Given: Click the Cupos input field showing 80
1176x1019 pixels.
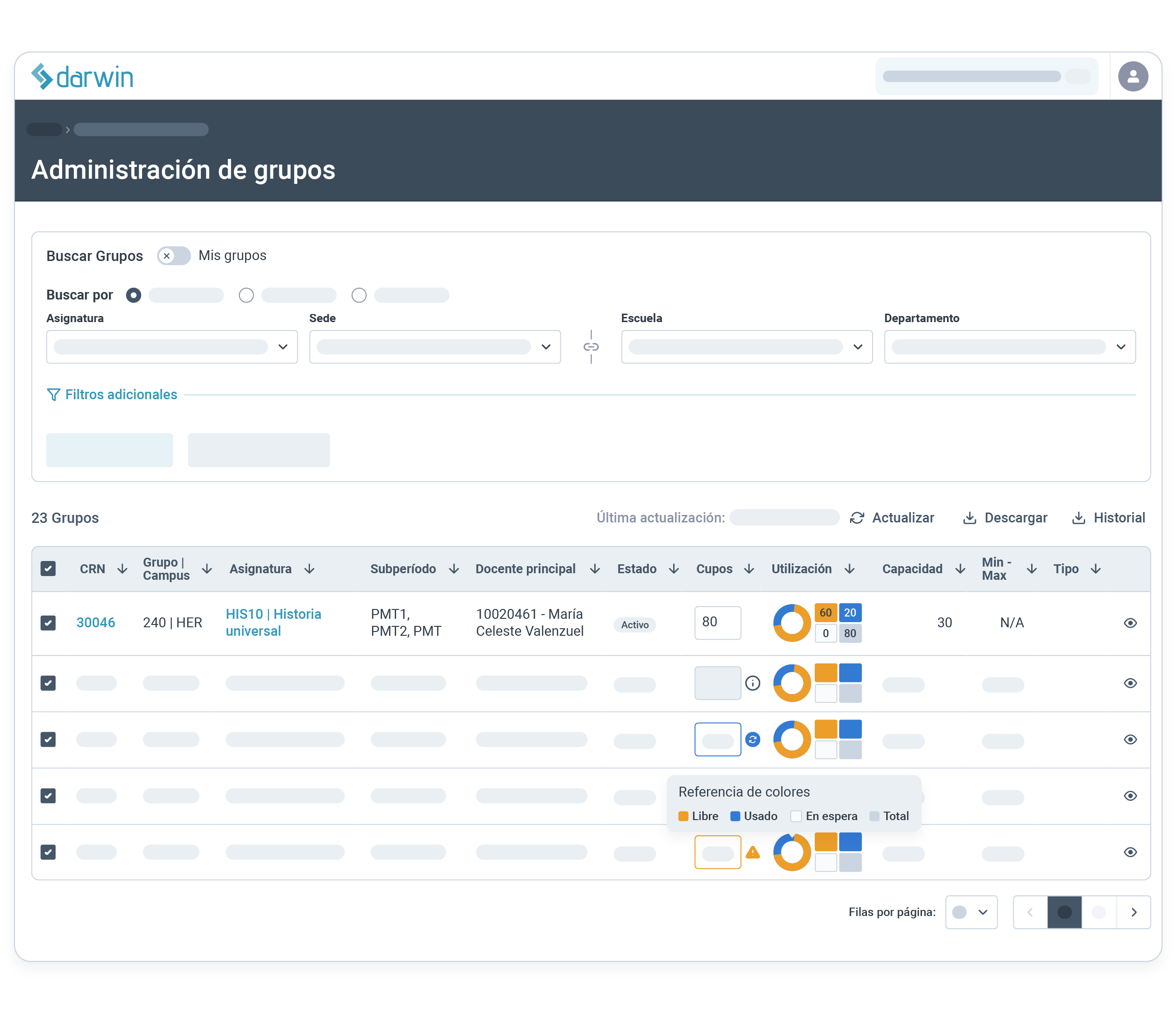Looking at the screenshot, I should (x=717, y=623).
